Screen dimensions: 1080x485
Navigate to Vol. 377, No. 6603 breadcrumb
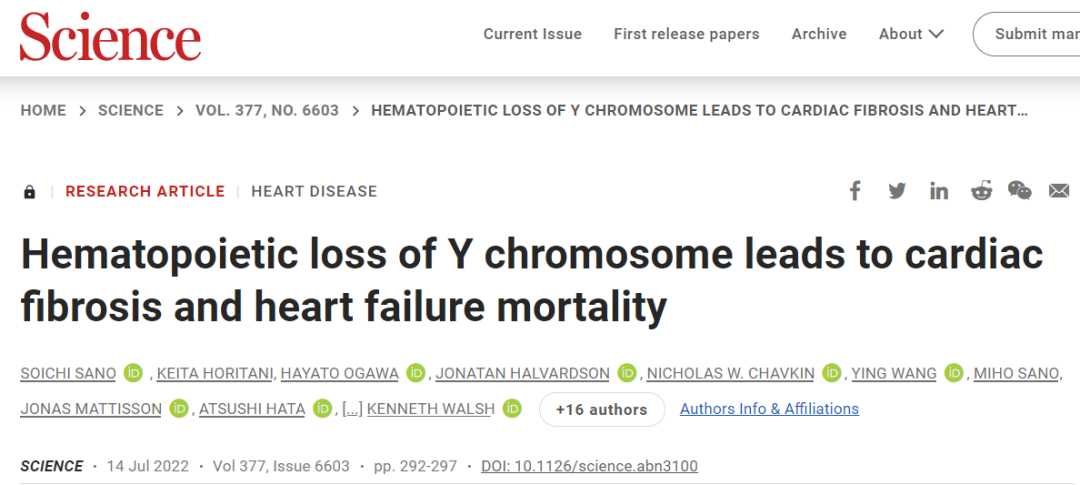(267, 110)
